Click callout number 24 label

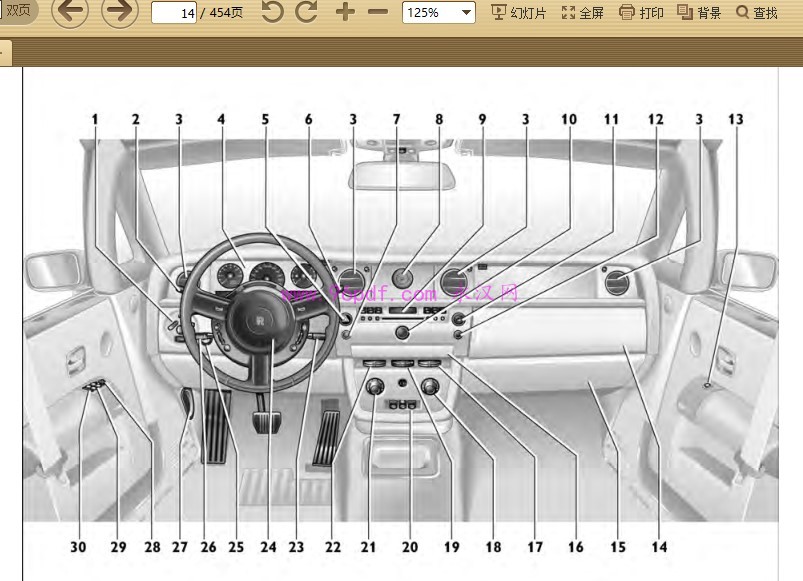click(268, 547)
